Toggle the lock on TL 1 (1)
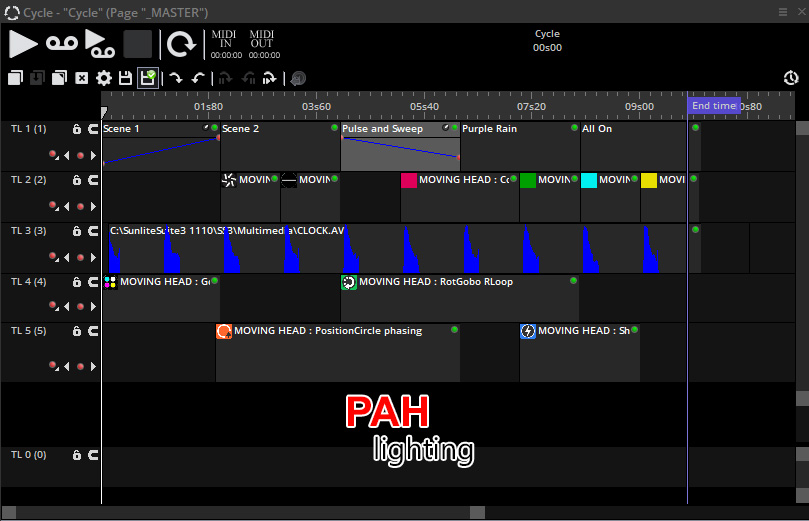This screenshot has width=809, height=521. (77, 129)
